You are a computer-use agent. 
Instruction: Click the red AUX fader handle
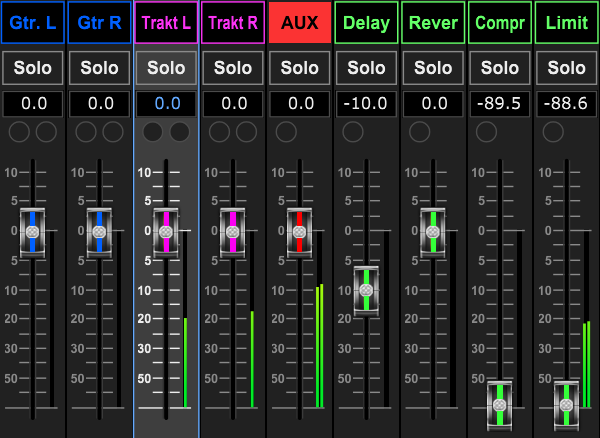point(300,232)
